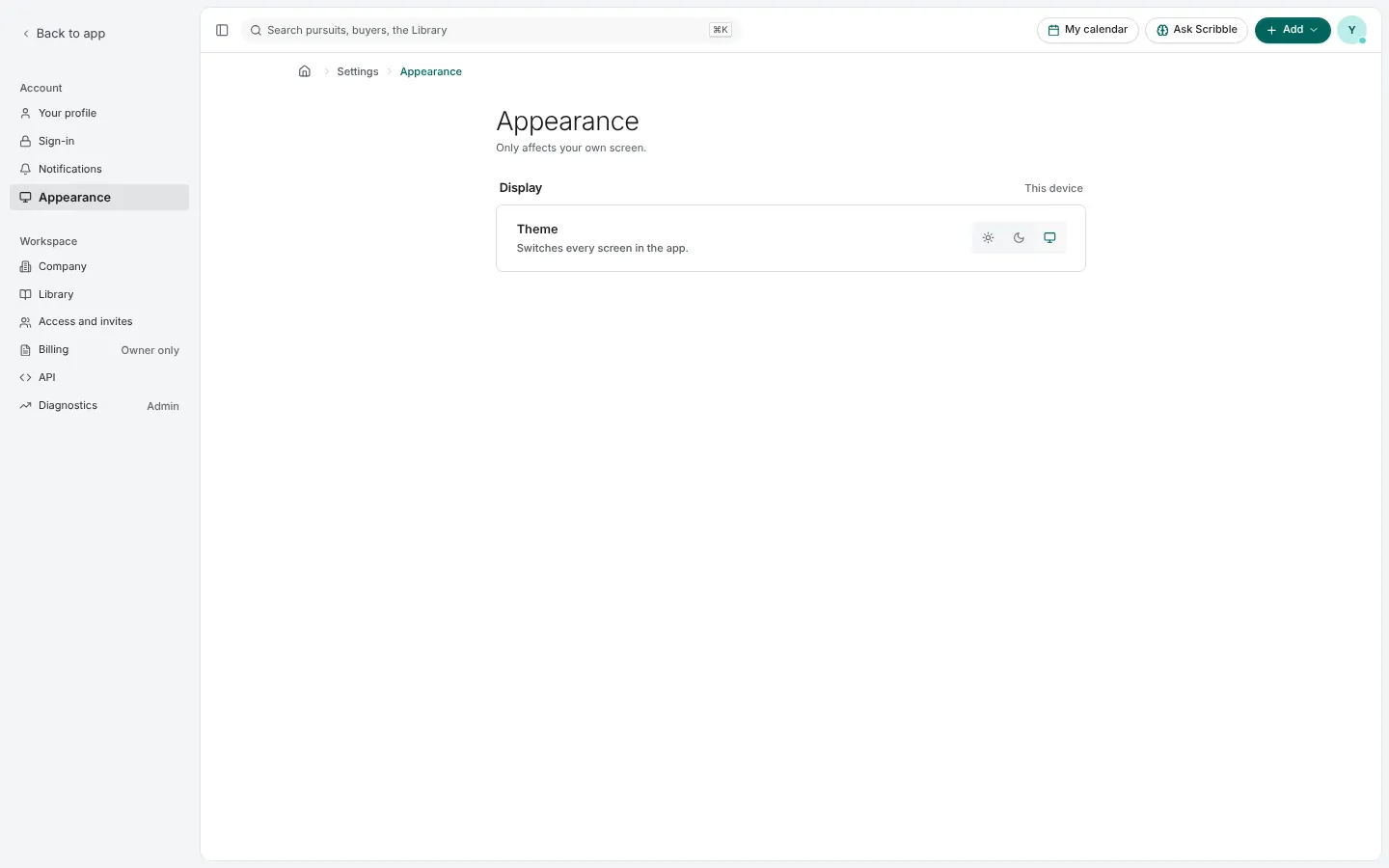Click the ⌘K shortcut badge
Viewport: 1389px width, 868px height.
[x=721, y=30]
